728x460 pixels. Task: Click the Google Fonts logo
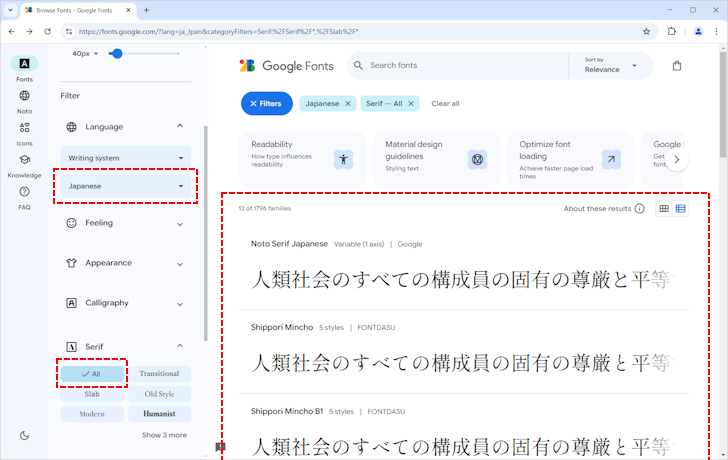(x=286, y=66)
